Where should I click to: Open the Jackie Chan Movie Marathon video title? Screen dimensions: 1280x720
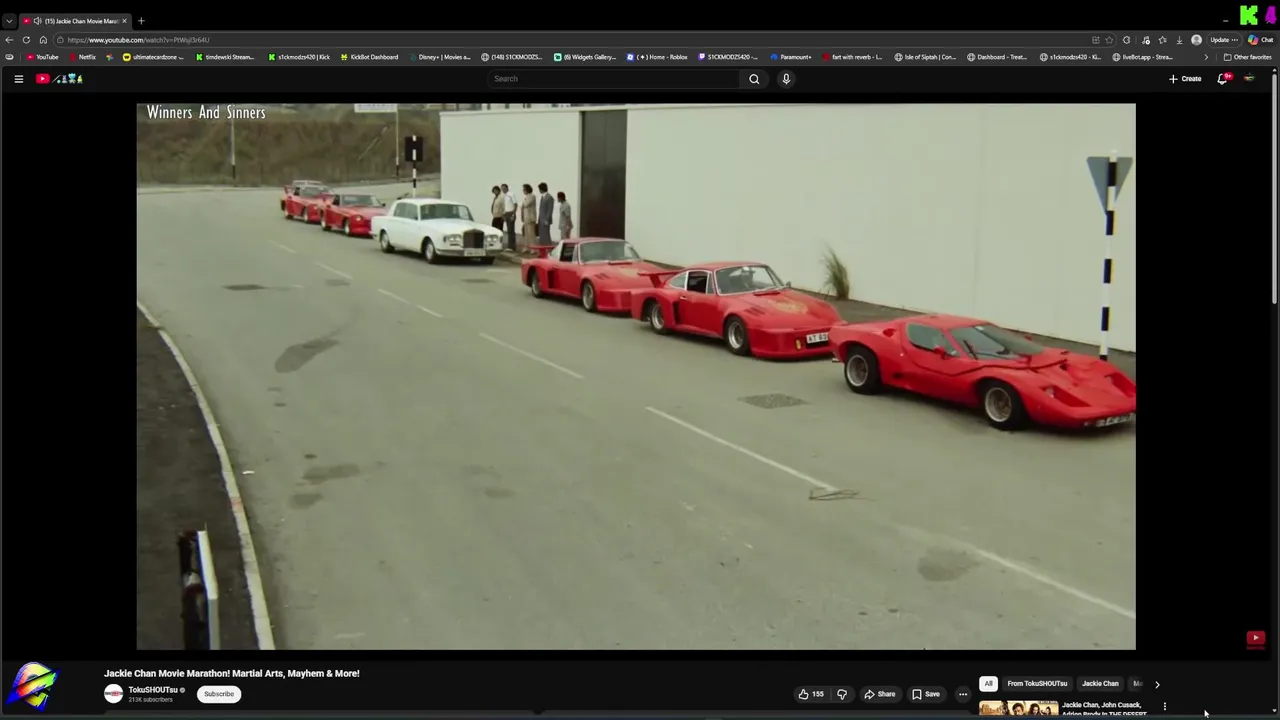(232, 673)
